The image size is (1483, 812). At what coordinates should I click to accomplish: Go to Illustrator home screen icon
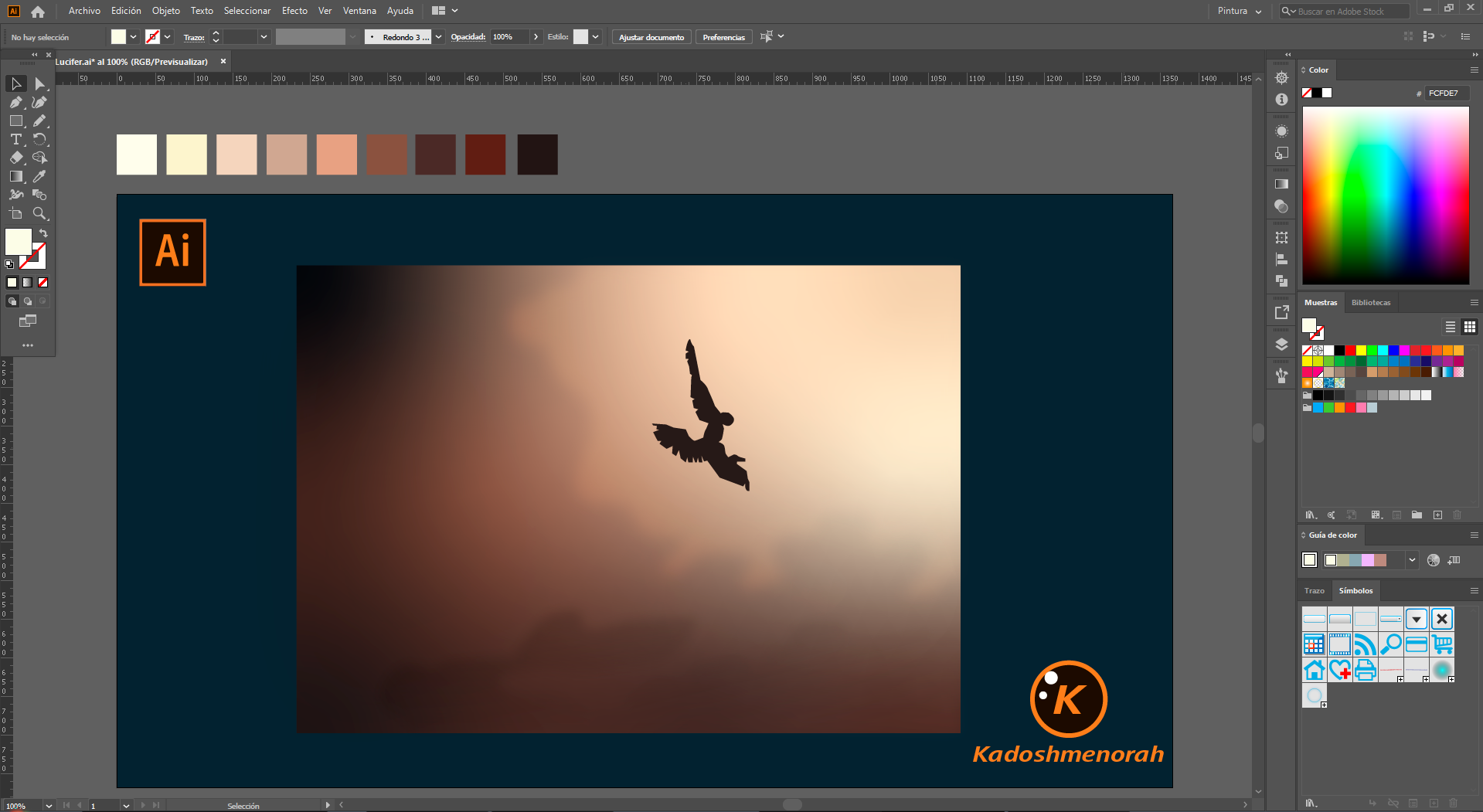point(38,11)
